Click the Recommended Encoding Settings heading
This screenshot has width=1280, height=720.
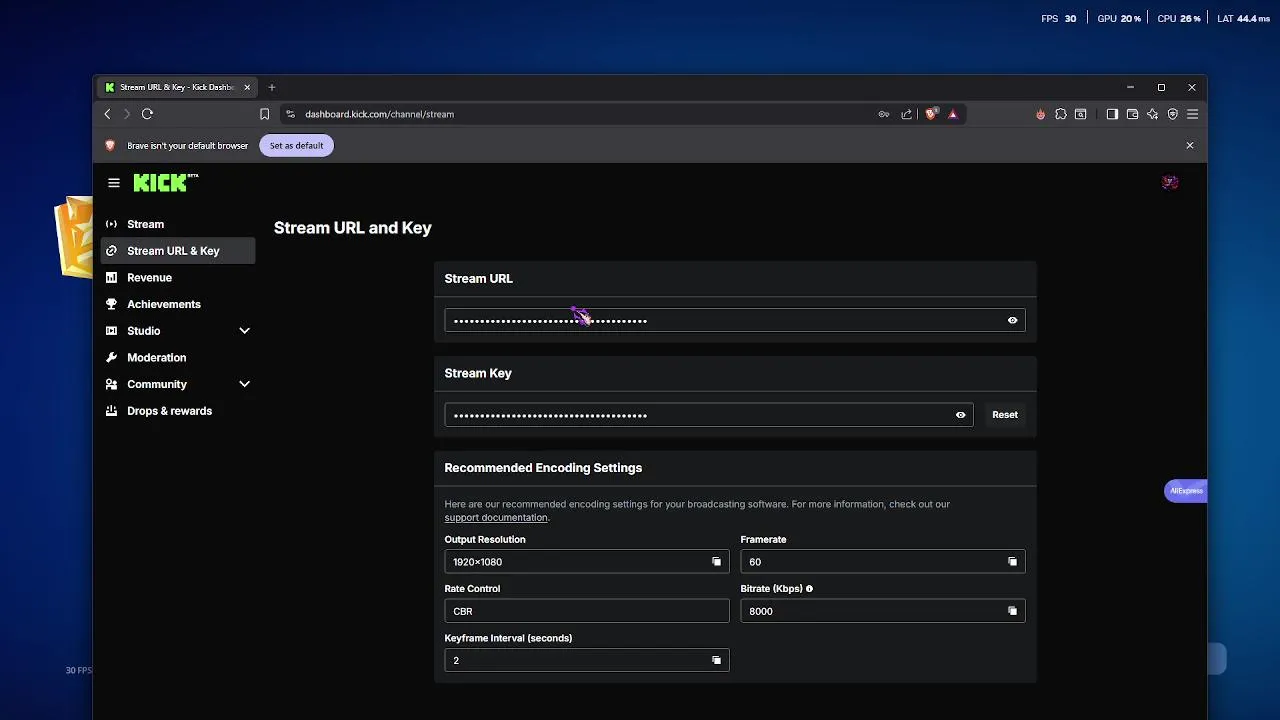point(543,468)
